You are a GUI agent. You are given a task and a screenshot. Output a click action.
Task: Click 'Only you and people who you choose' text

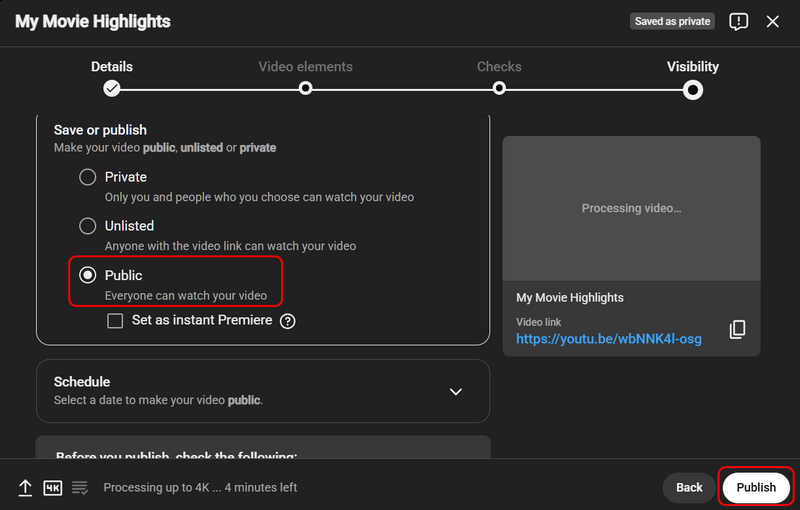click(259, 197)
